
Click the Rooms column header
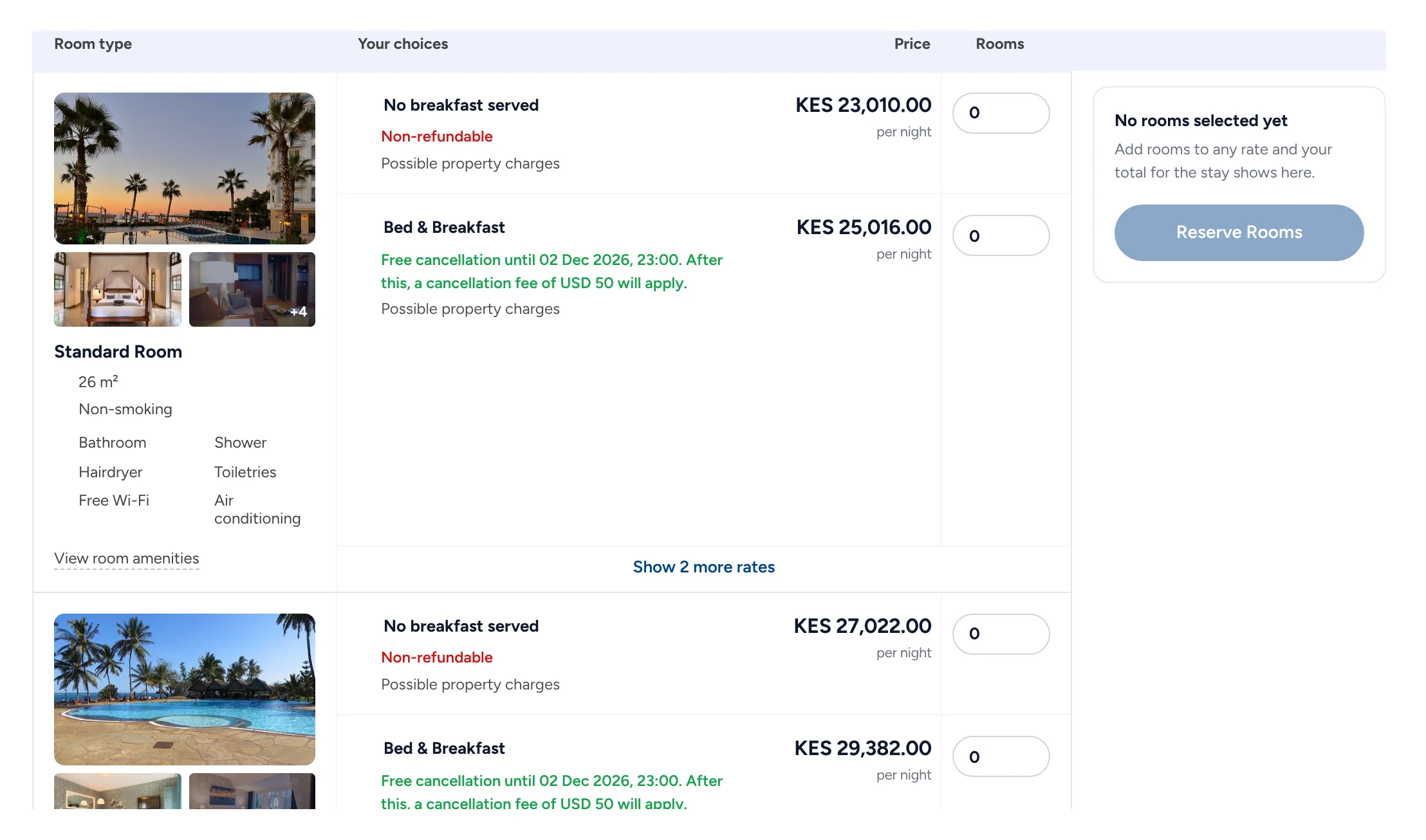1000,44
